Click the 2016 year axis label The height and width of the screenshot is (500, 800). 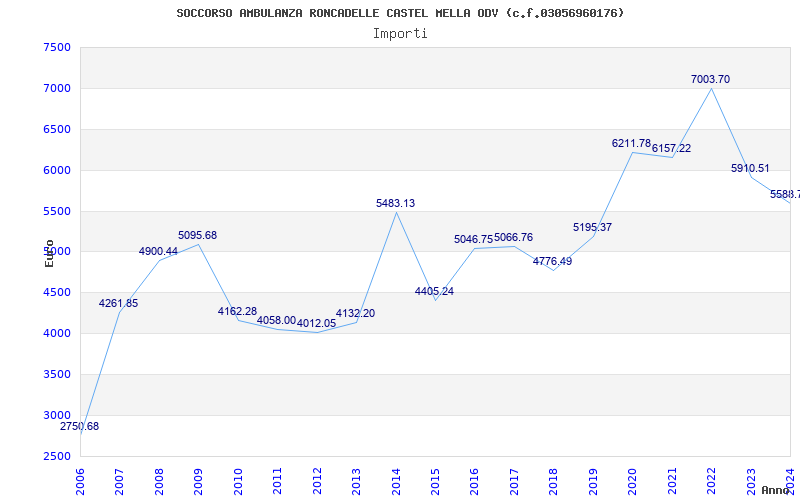474,482
